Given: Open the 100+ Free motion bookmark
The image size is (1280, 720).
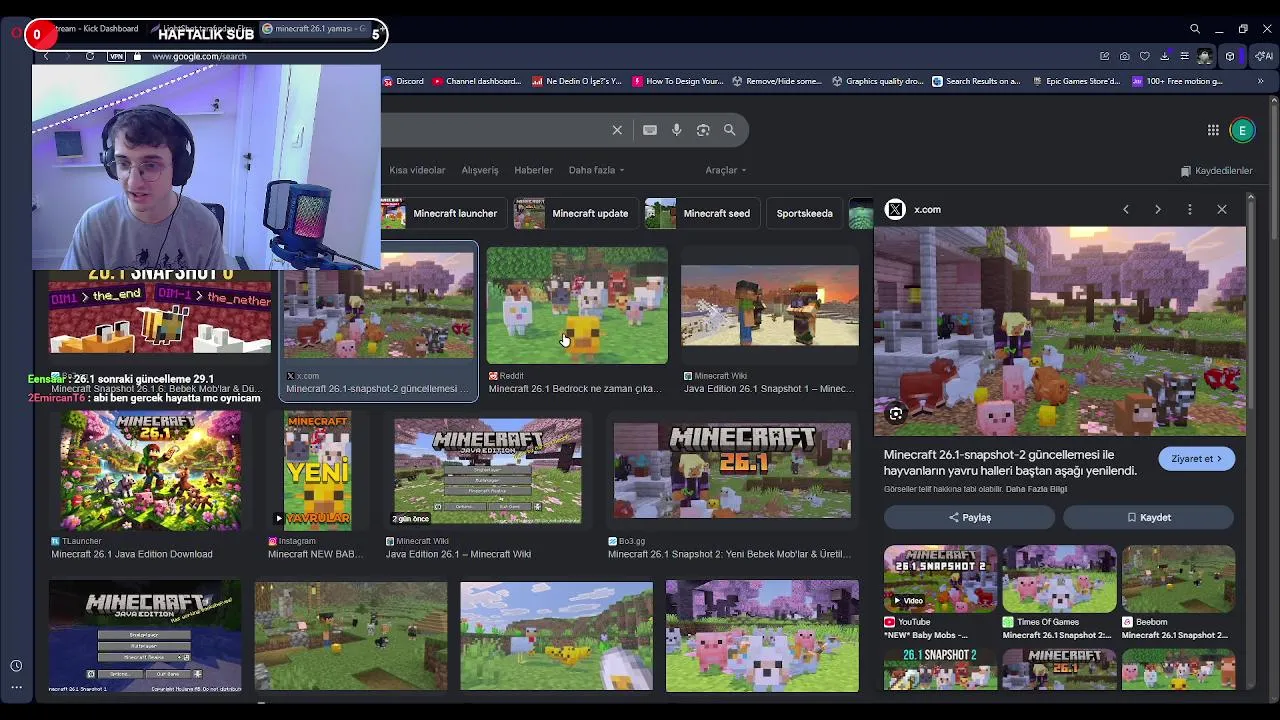Looking at the screenshot, I should pyautogui.click(x=1177, y=81).
